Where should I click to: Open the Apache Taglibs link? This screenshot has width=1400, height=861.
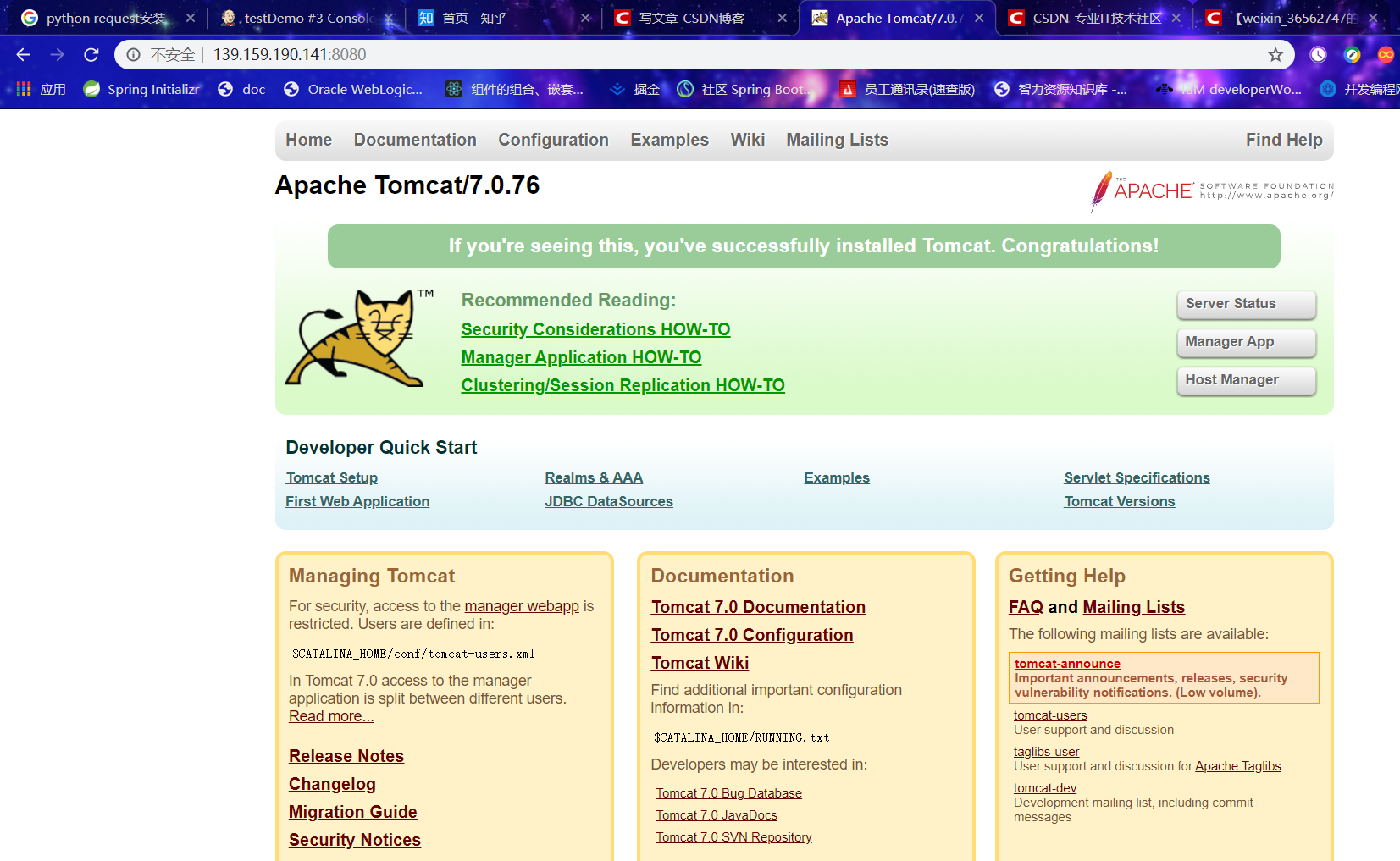tap(1237, 766)
